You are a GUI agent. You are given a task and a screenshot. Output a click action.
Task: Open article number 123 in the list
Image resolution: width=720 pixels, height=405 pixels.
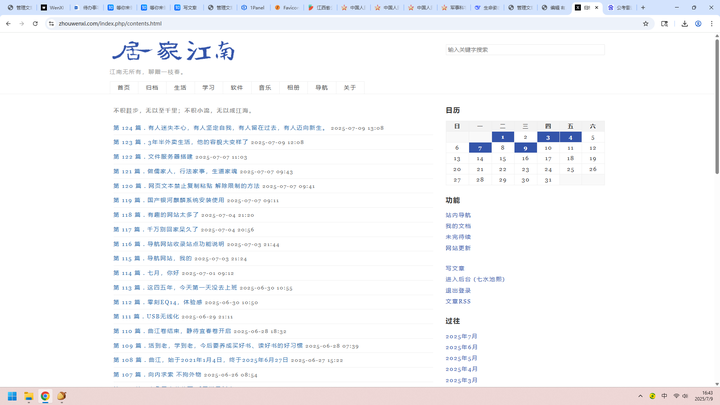180,142
